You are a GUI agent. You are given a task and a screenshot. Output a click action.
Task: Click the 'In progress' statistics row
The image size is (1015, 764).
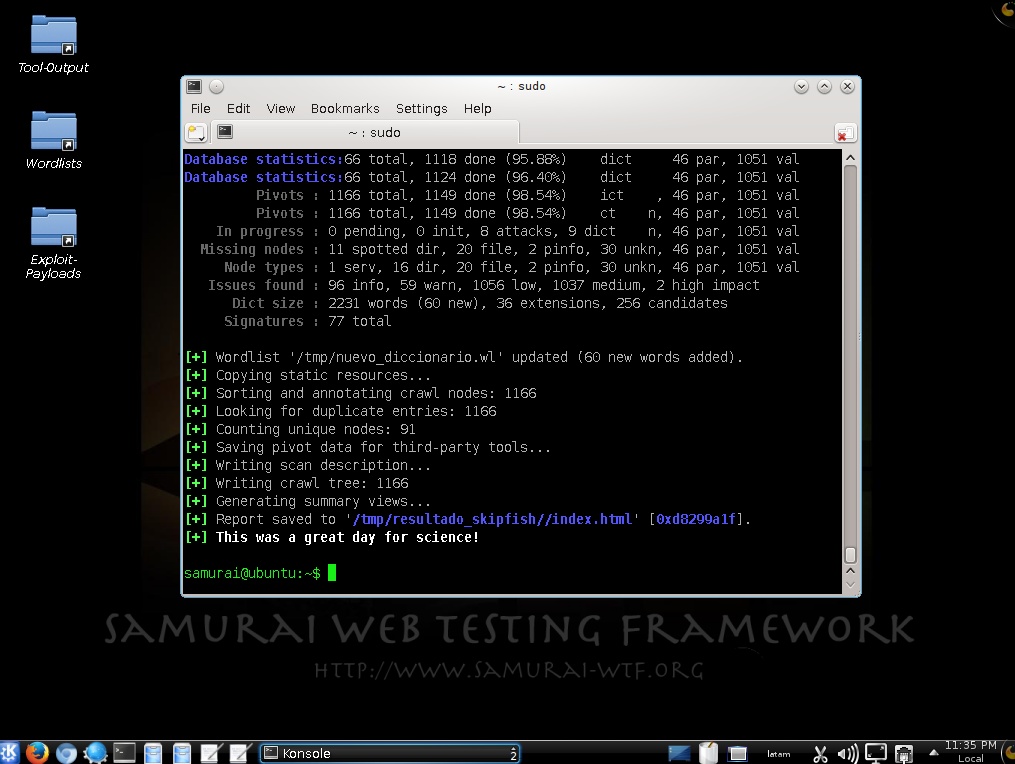point(508,231)
